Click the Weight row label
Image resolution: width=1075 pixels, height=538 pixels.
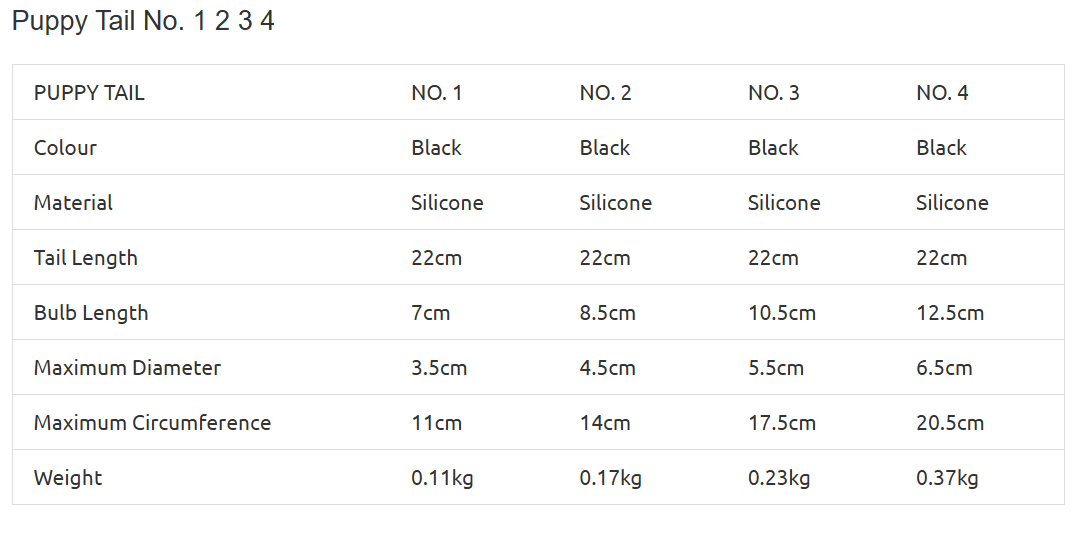coord(68,478)
